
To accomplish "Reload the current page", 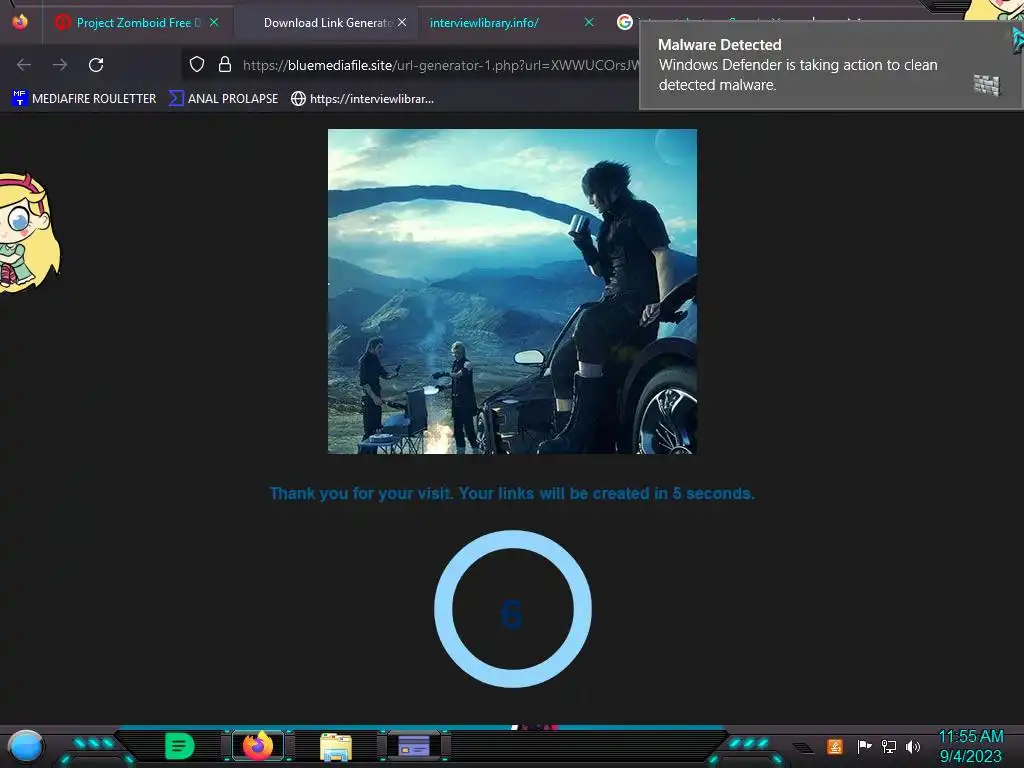I will pyautogui.click(x=96, y=65).
